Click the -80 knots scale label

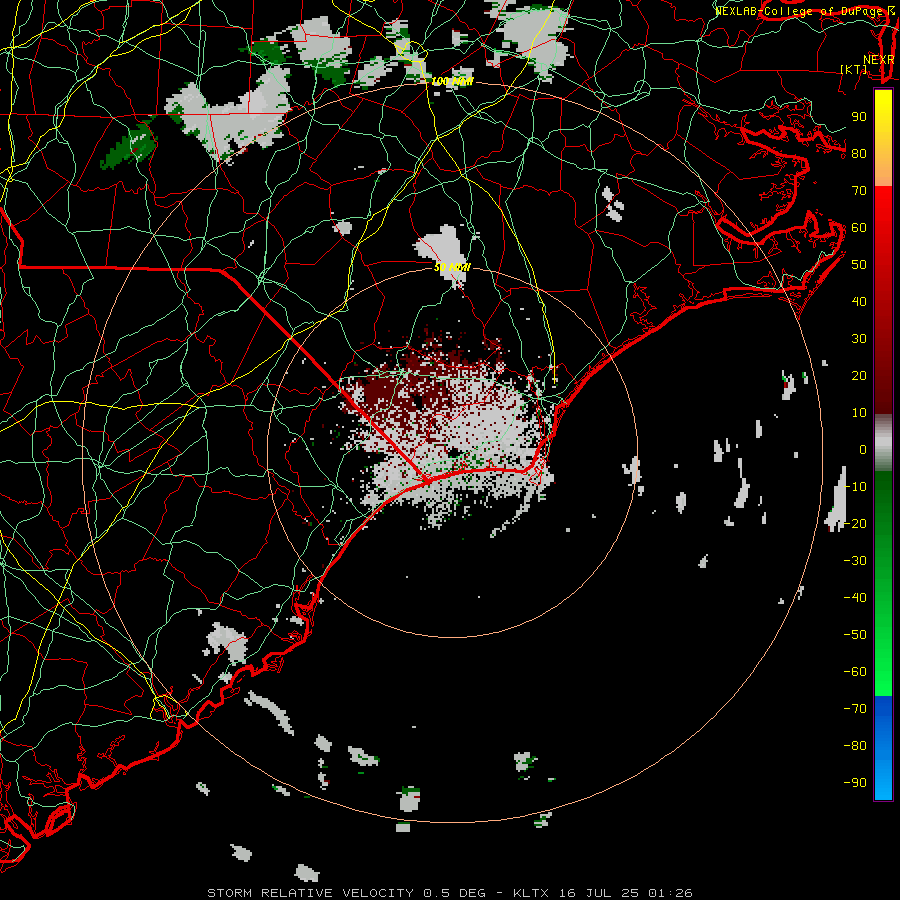pos(855,746)
